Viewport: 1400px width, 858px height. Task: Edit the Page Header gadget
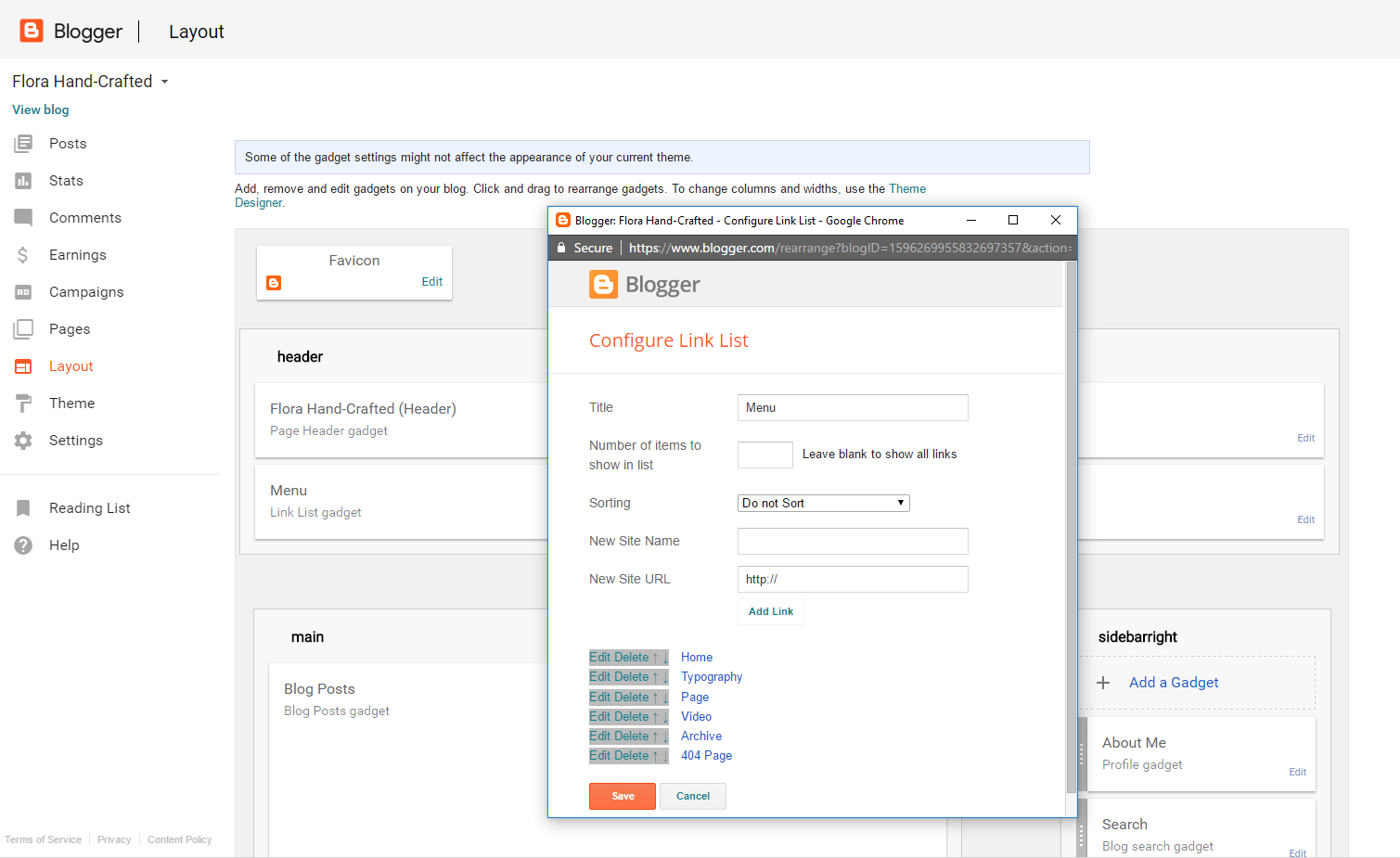(x=1305, y=438)
